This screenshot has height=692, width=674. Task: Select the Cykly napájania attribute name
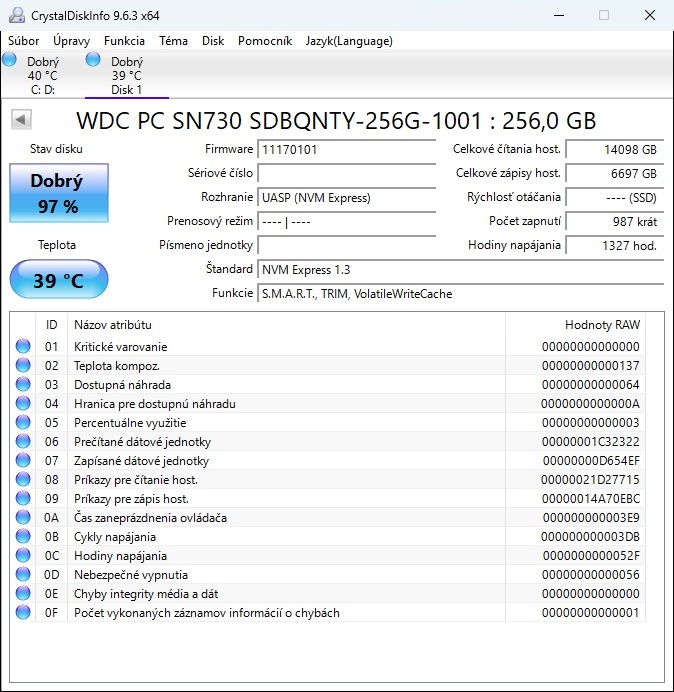(x=115, y=537)
